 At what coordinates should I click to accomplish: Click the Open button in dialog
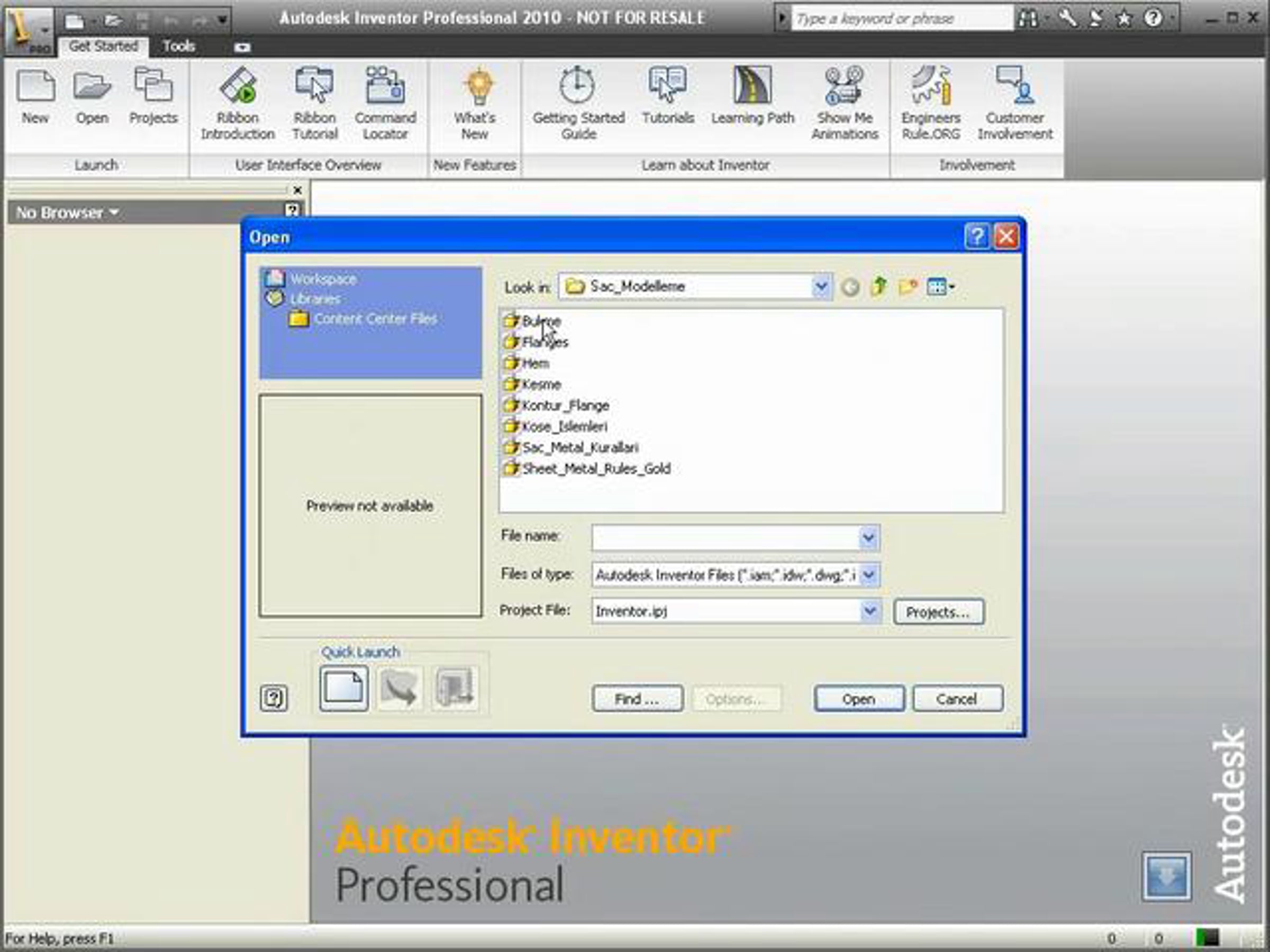point(859,698)
